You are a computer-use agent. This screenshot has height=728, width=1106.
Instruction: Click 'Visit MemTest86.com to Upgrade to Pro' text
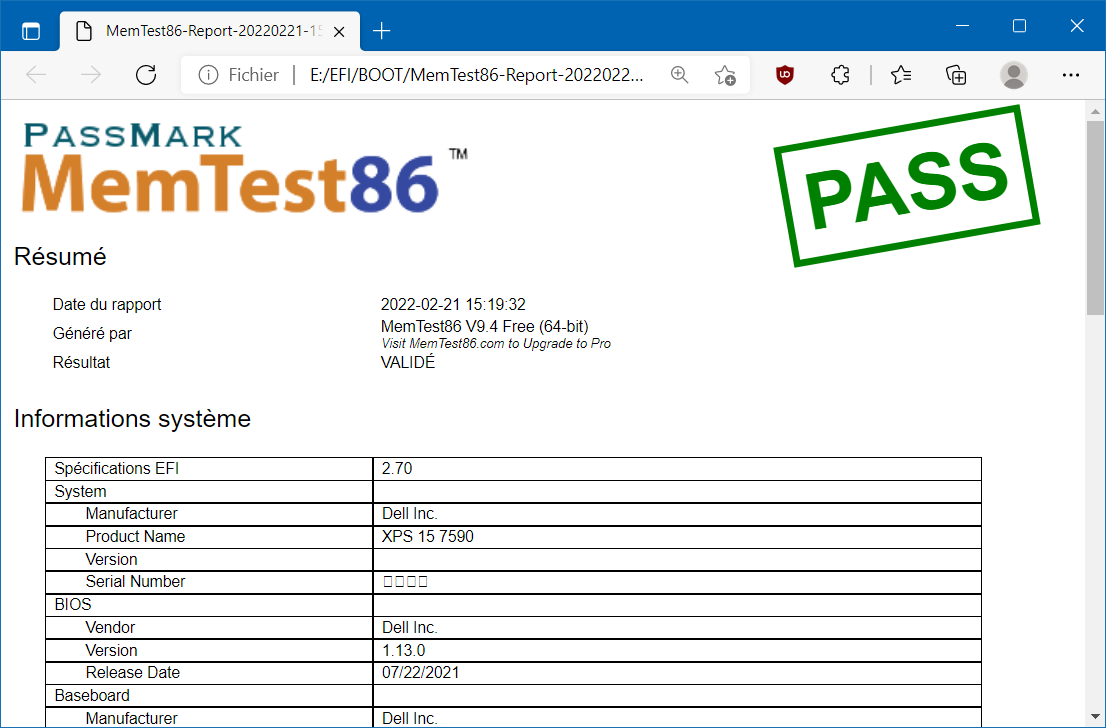(496, 344)
